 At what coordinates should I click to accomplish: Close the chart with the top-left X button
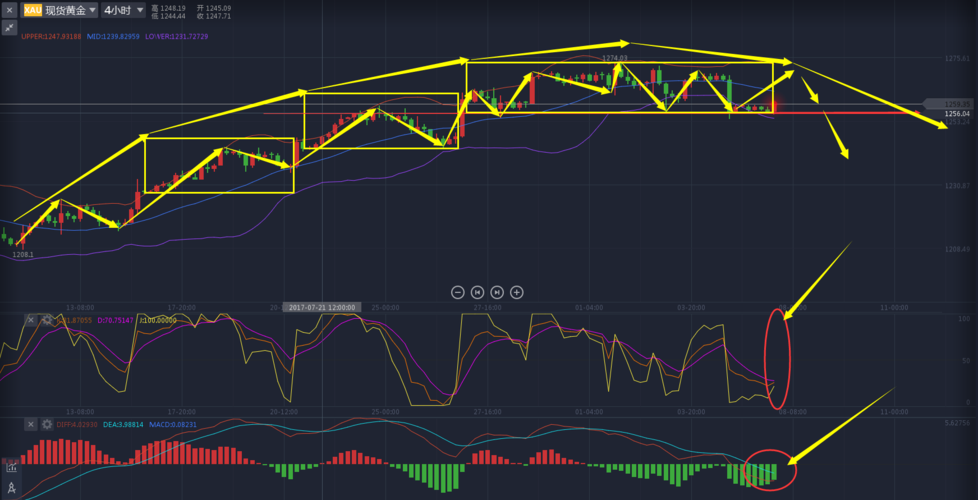[9, 10]
